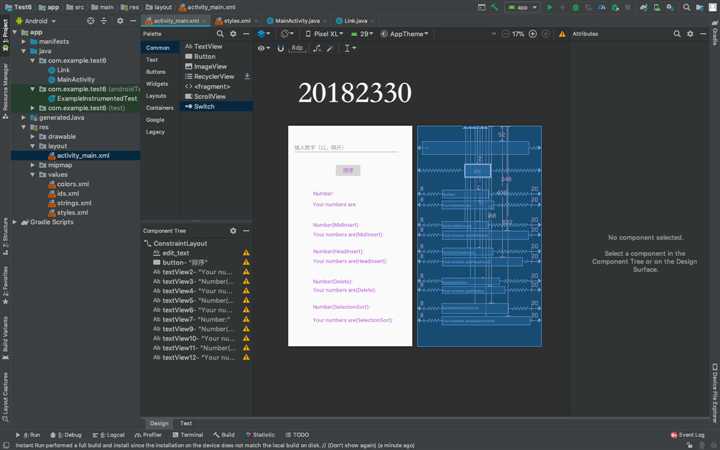Open Attributes panel settings gear
The width and height of the screenshot is (720, 450).
690,34
